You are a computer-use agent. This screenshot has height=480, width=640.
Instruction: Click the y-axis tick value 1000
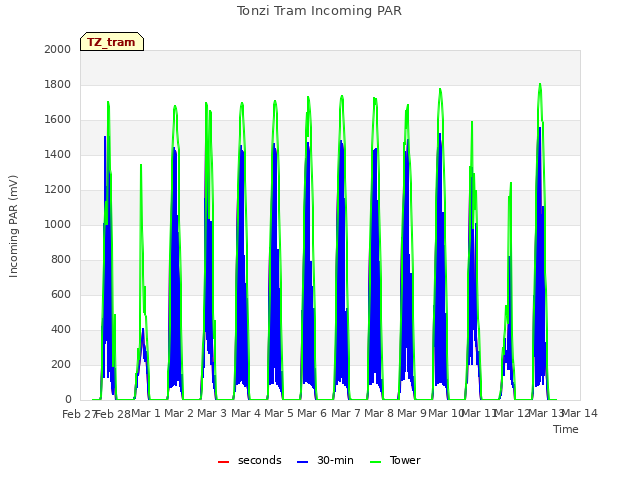click(58, 224)
